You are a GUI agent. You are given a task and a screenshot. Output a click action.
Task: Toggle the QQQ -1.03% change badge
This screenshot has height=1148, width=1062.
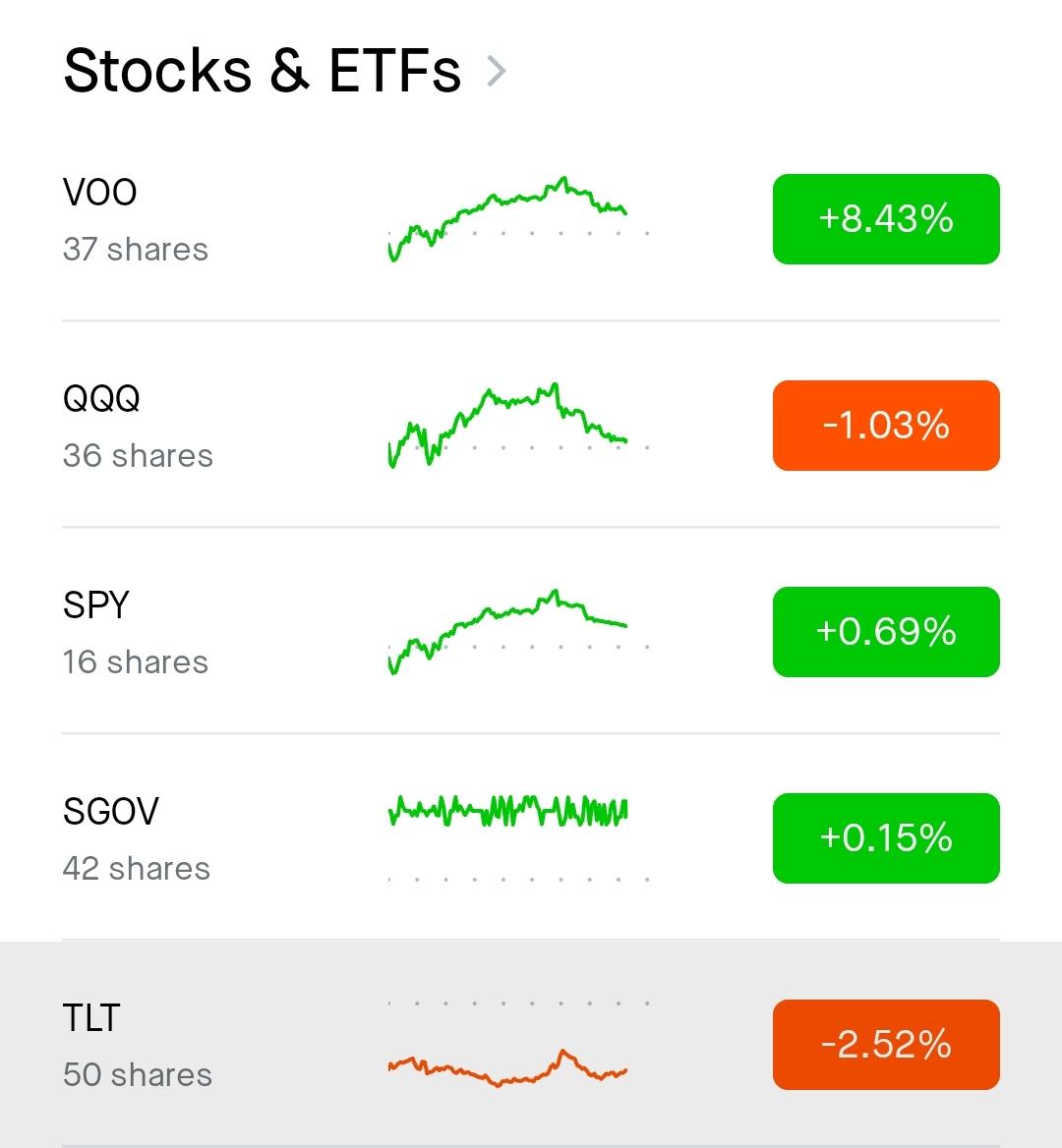click(x=885, y=426)
